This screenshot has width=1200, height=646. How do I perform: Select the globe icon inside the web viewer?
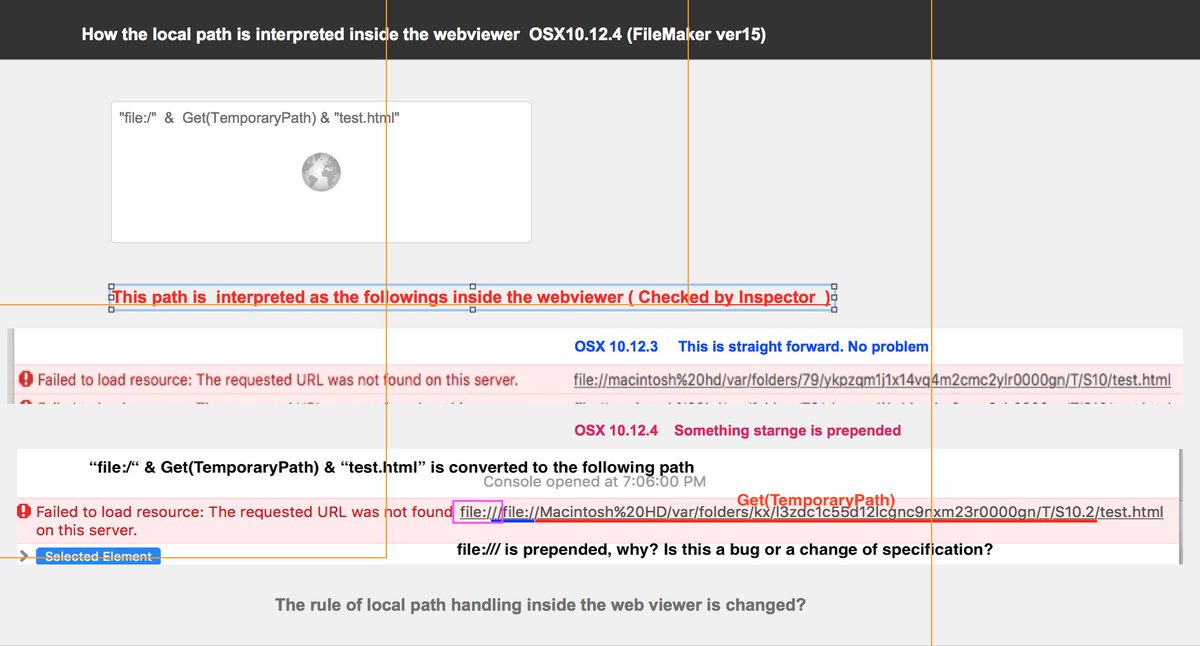pyautogui.click(x=321, y=172)
